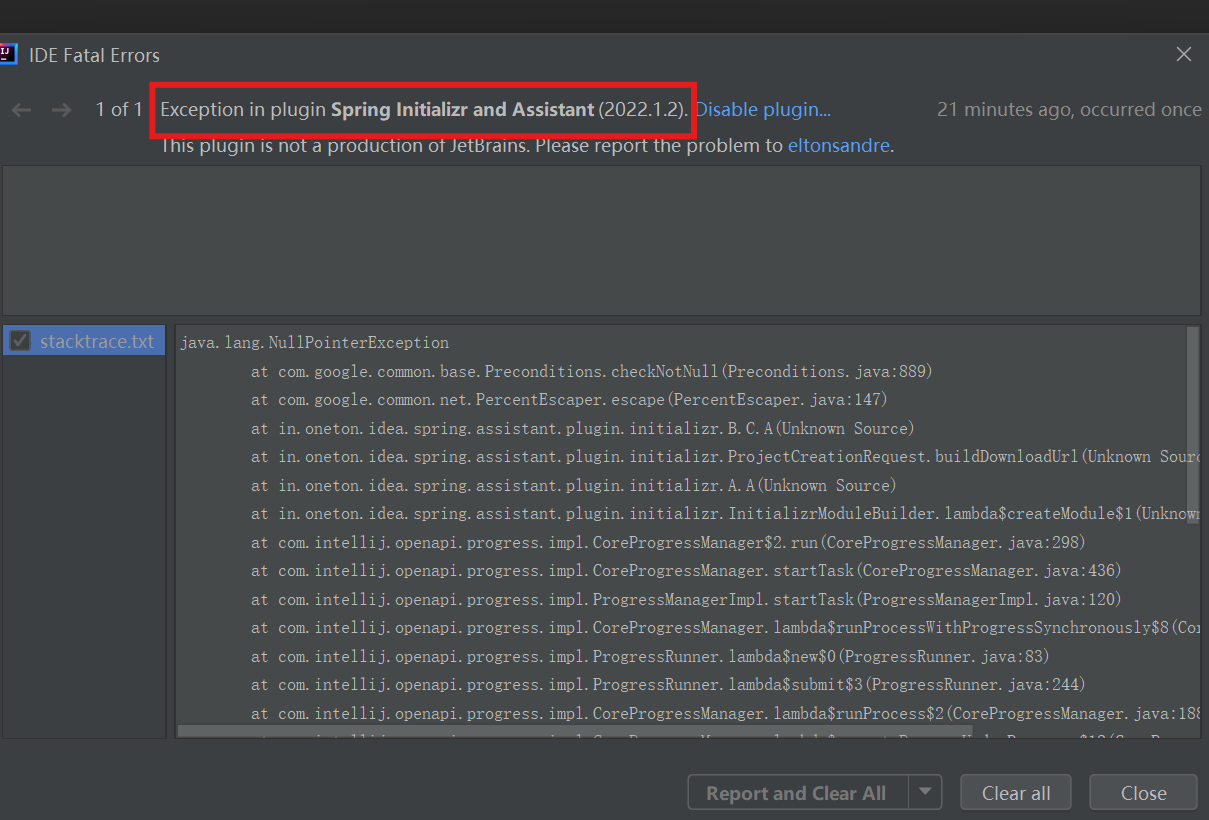The height and width of the screenshot is (820, 1209).
Task: Click the Close button
Action: pyautogui.click(x=1143, y=793)
